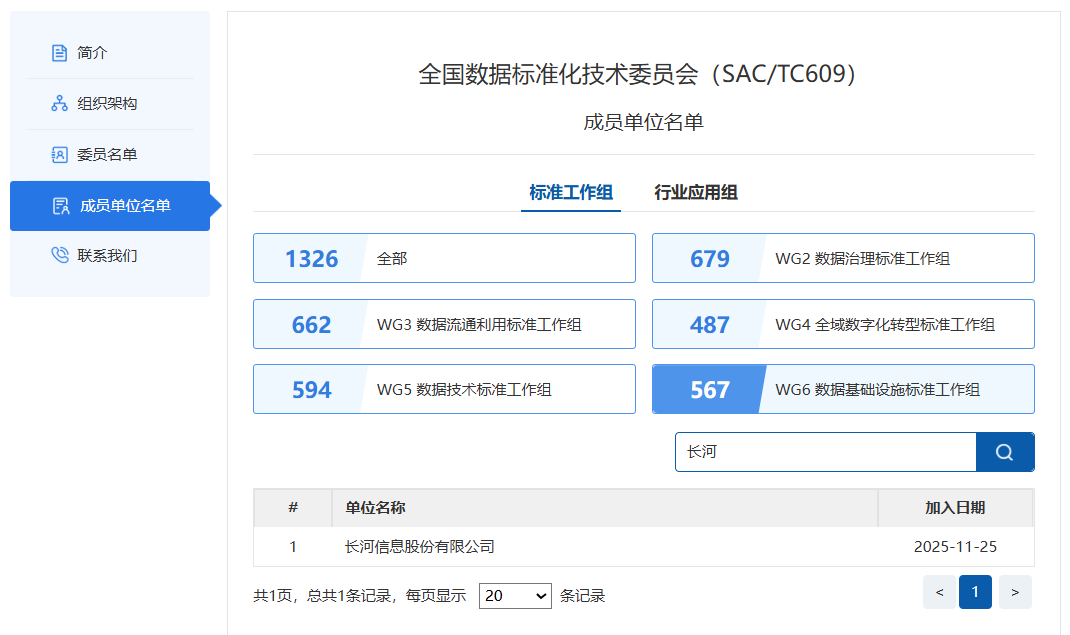Select page 1 in pagination
This screenshot has height=635, width=1070.
[x=975, y=592]
